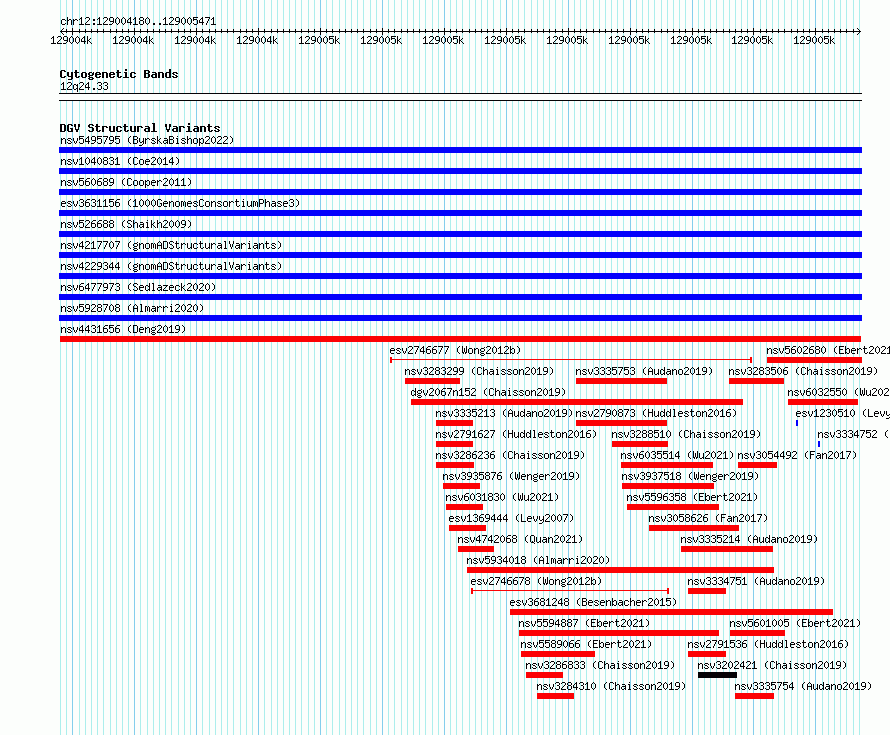The height and width of the screenshot is (735, 890).
Task: Click nsv4742068 (Quan2021) label
Action: 520,539
